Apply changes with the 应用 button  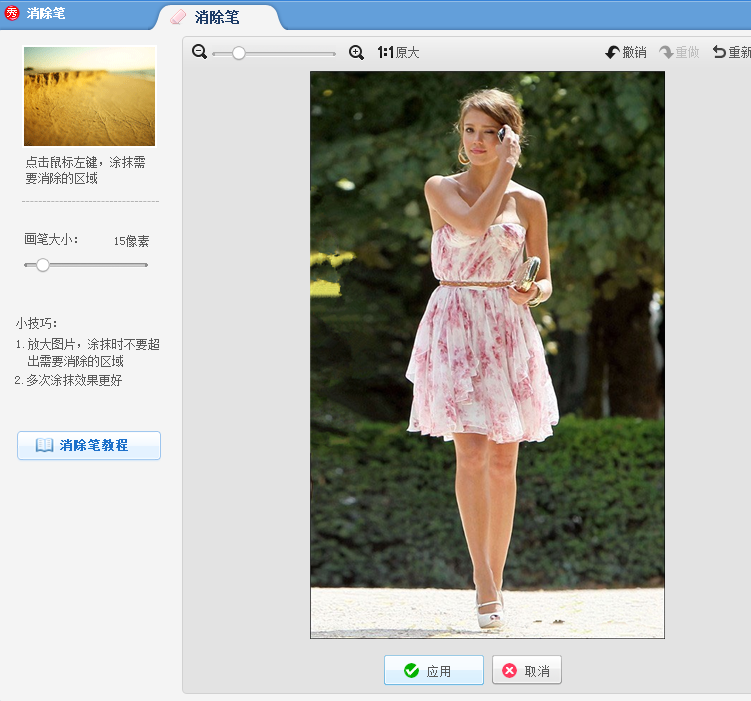[433, 670]
